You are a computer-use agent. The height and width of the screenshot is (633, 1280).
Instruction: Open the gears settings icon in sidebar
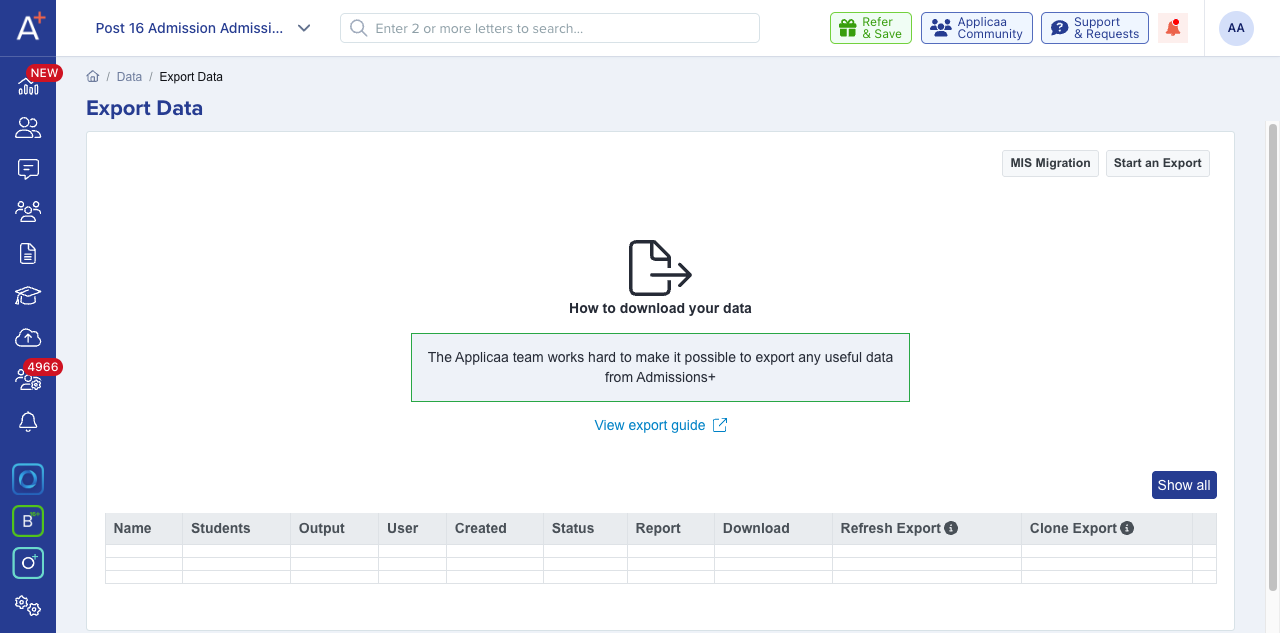coord(28,606)
